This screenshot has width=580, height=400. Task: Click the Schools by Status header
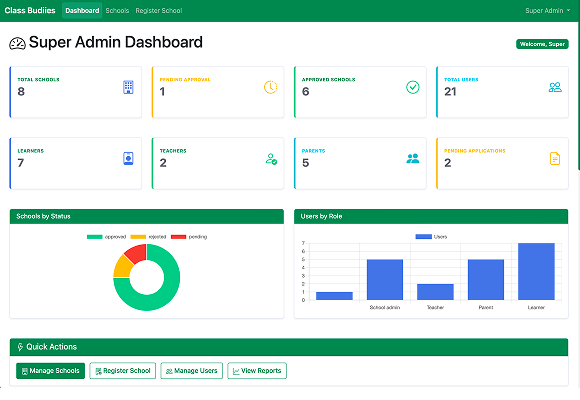click(147, 216)
